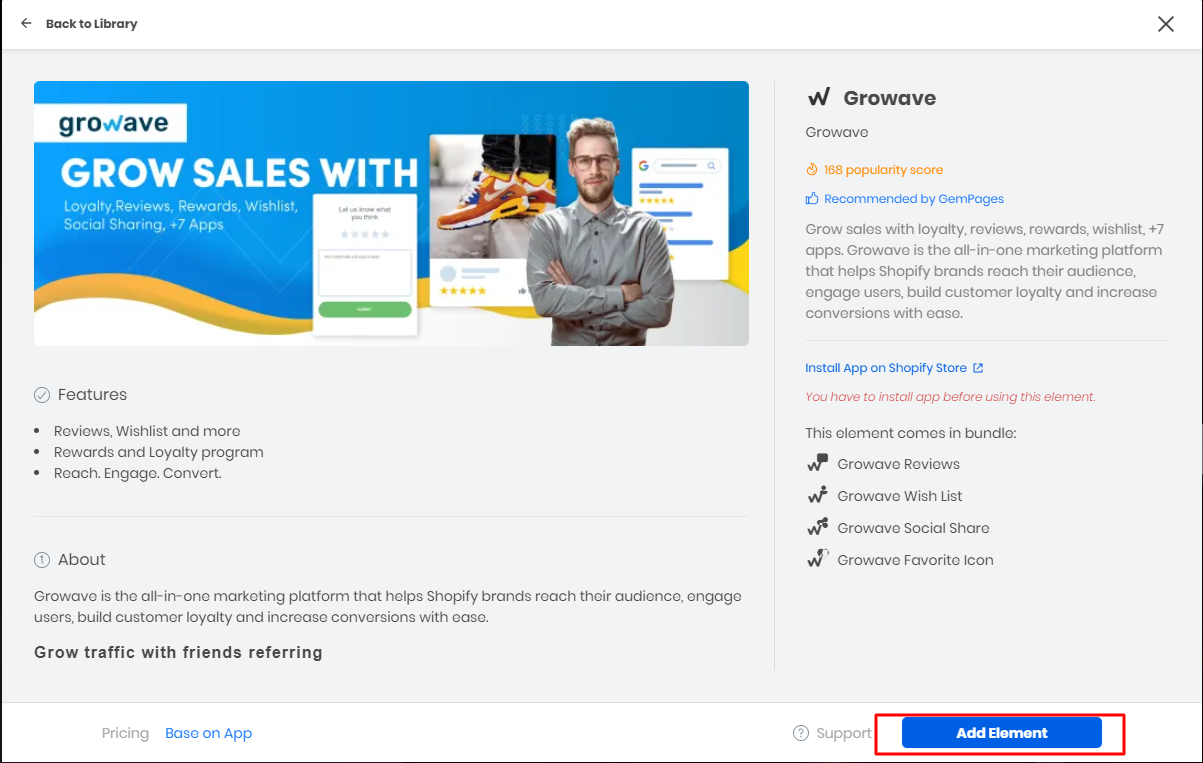Click the Support question mark icon

pyautogui.click(x=800, y=733)
